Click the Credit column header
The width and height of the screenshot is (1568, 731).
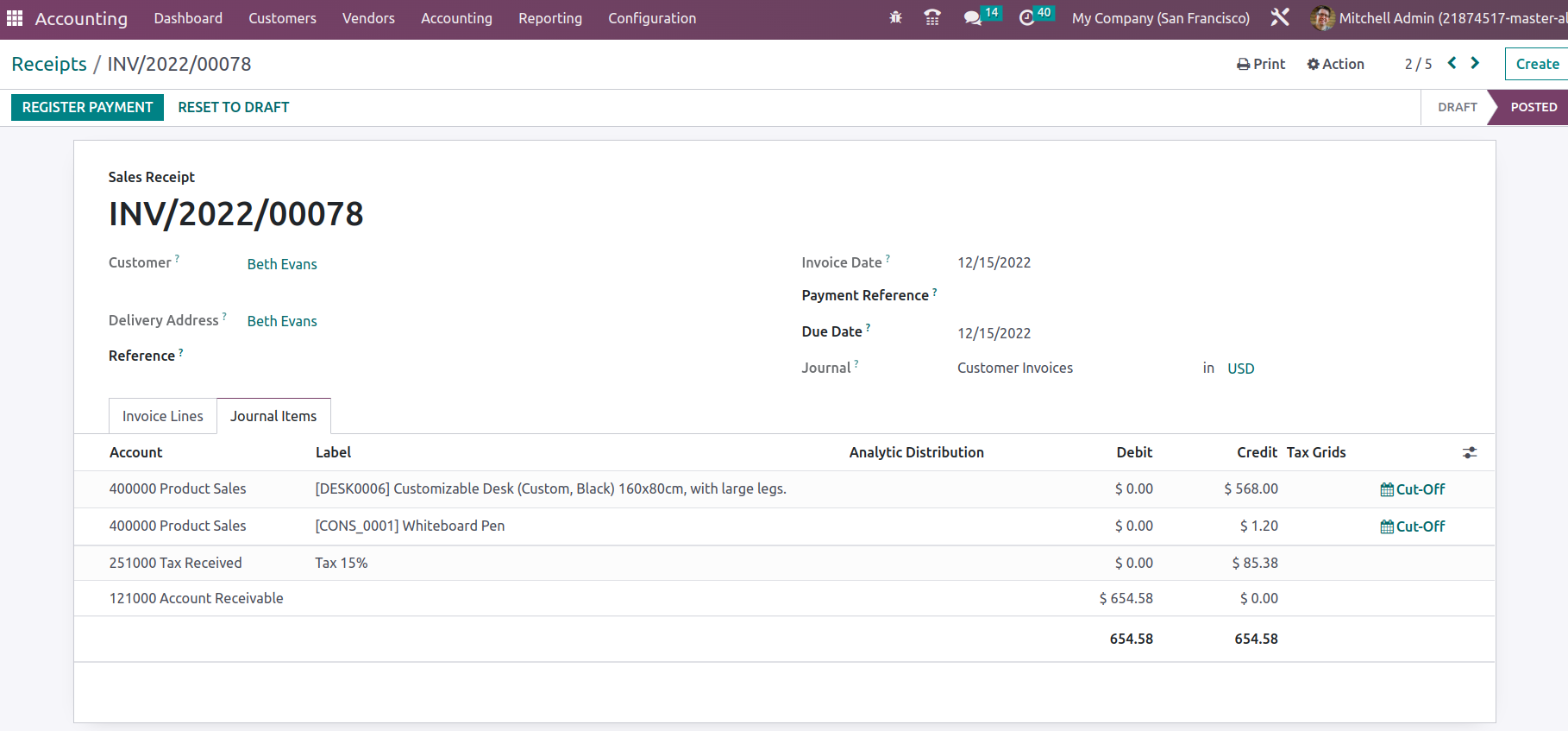pos(1257,452)
